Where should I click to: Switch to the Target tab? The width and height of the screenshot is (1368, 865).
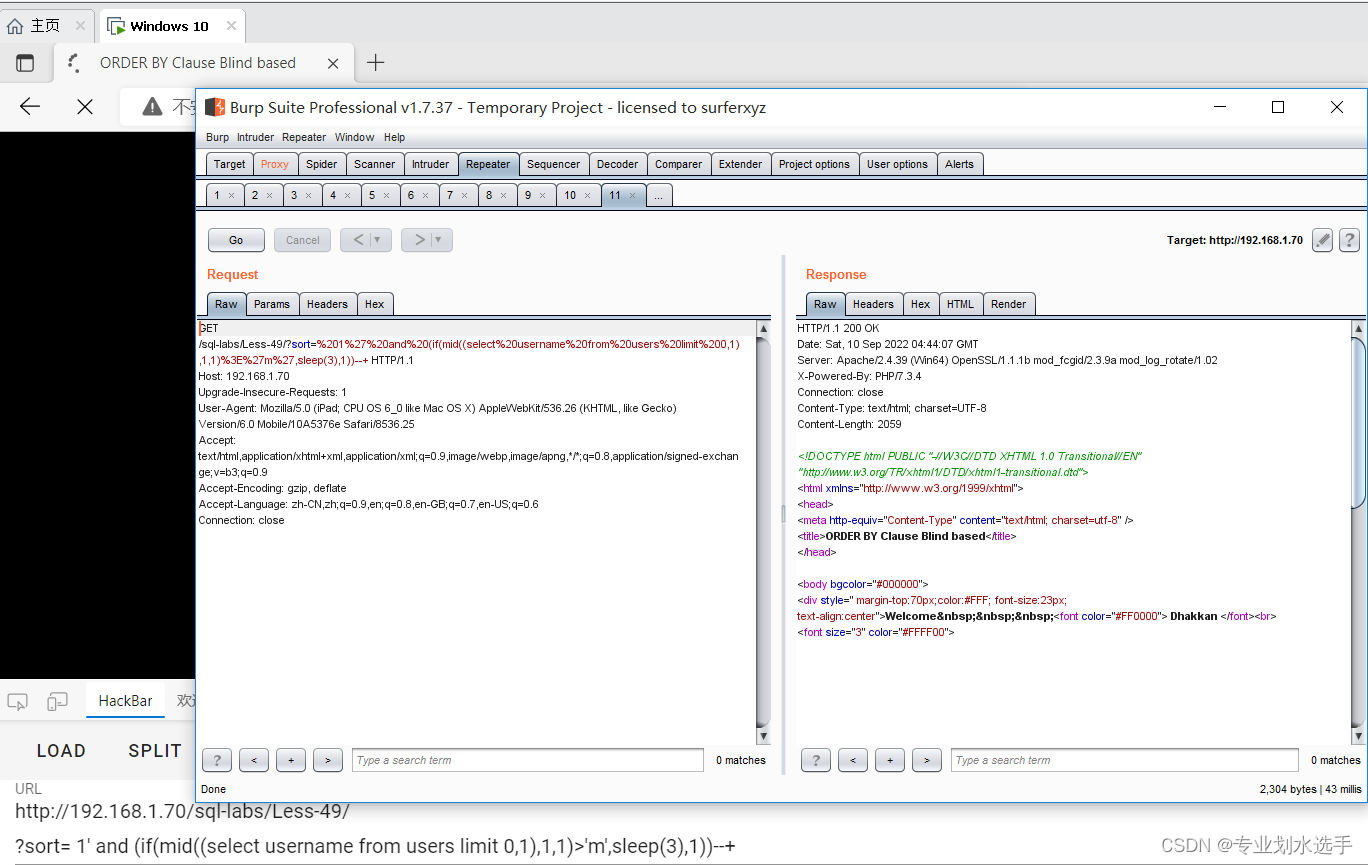tap(229, 164)
